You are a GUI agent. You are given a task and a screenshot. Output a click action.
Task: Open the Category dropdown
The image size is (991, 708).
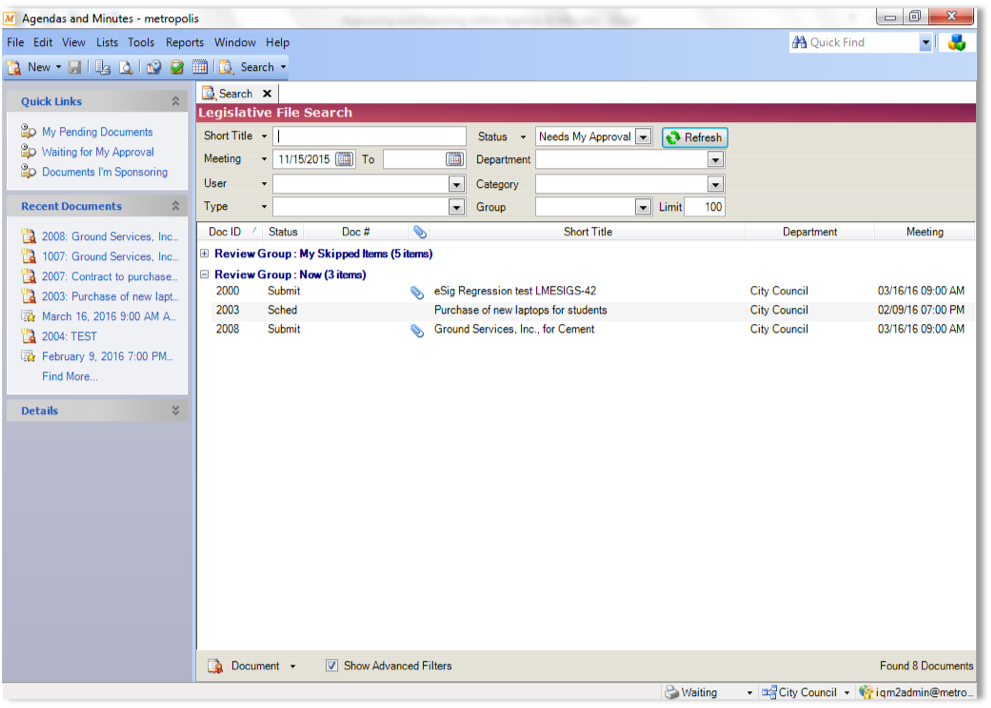click(x=715, y=185)
